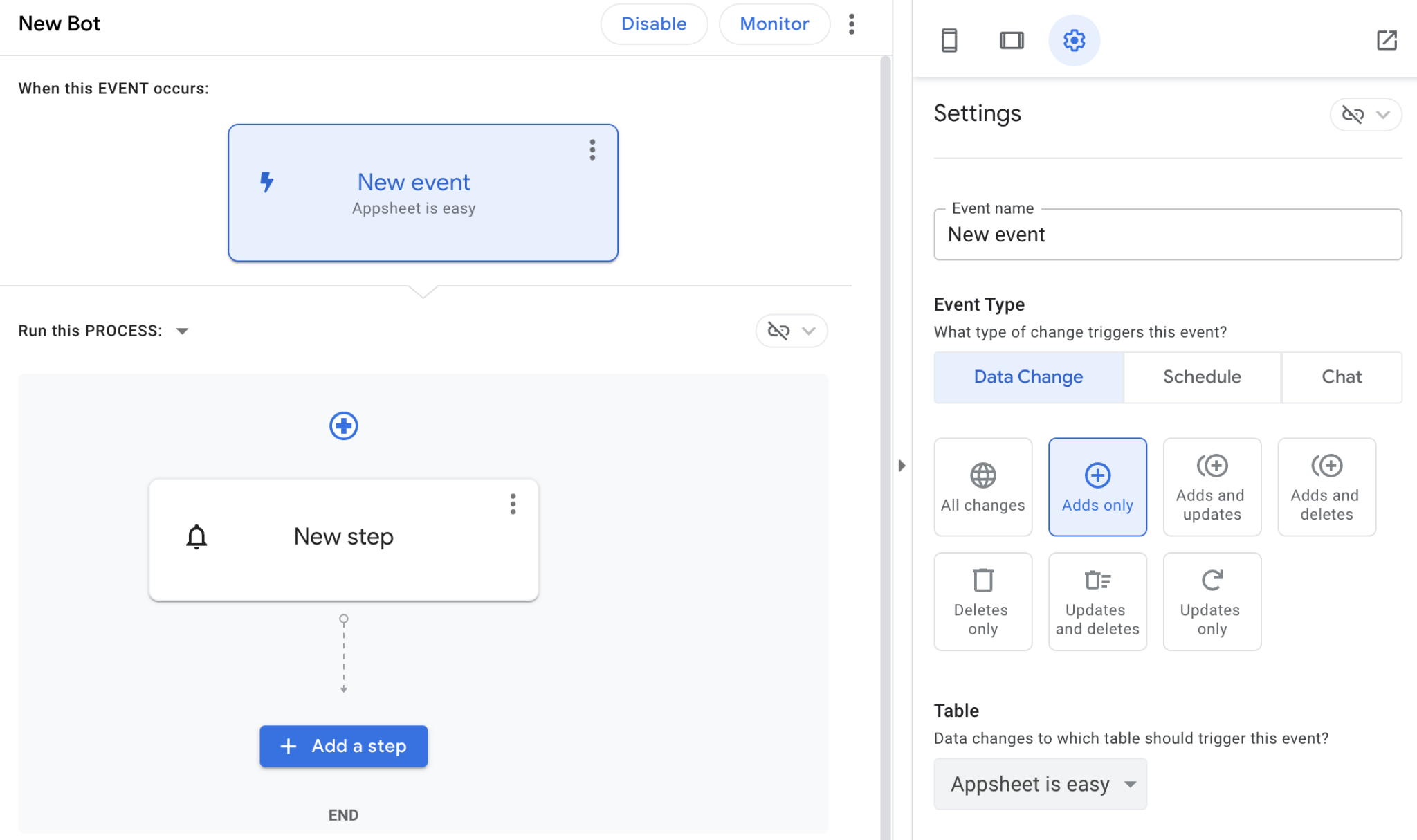
Task: Open the unlink dropdown beside Settings
Action: [1365, 114]
